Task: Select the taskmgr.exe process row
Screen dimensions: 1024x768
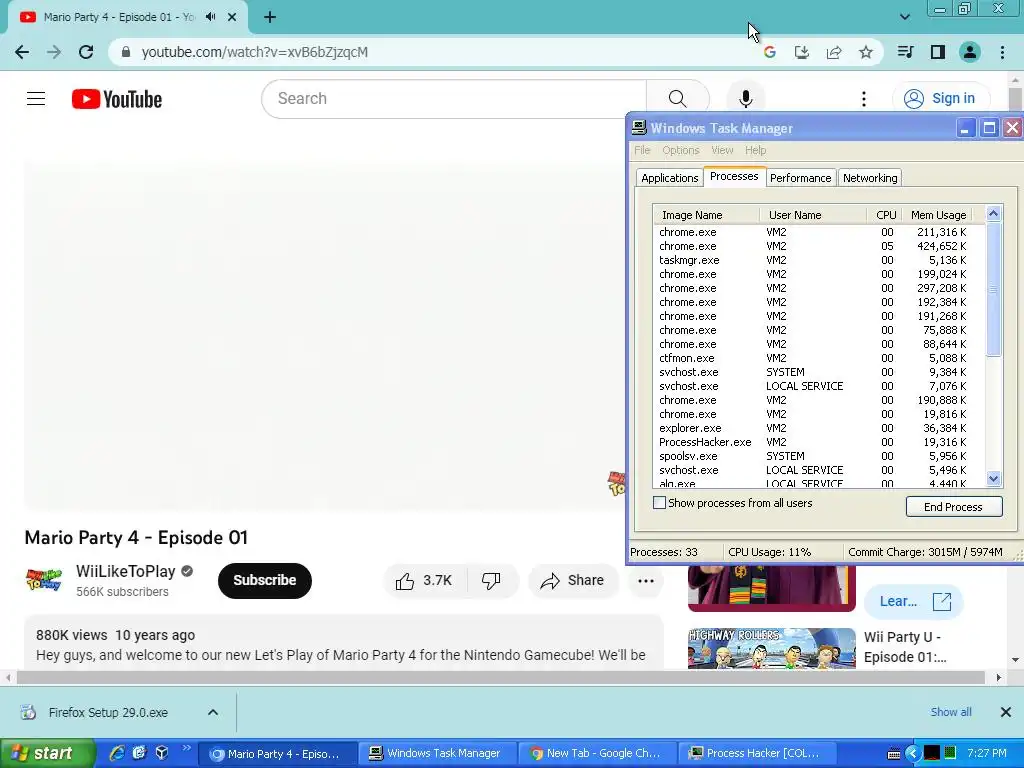Action: point(818,260)
